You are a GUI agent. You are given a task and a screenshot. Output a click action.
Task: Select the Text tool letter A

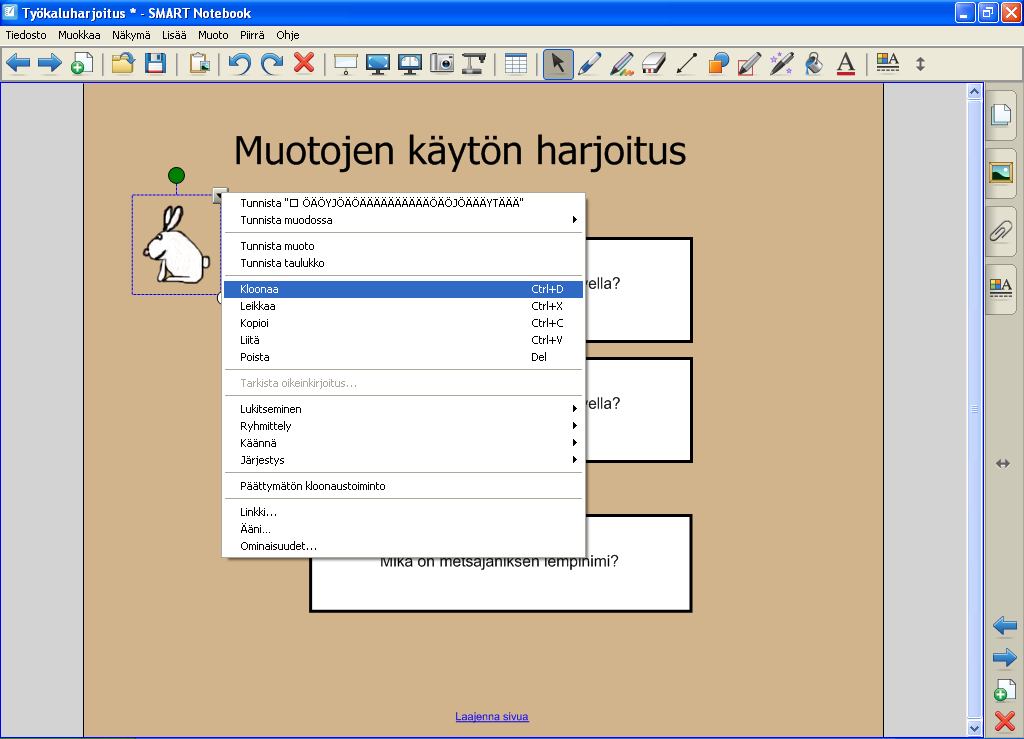[846, 63]
